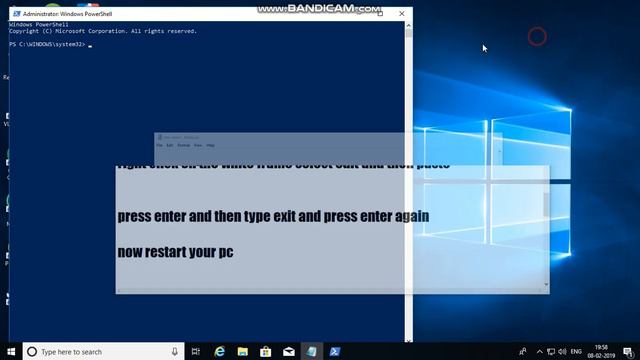The width and height of the screenshot is (640, 360).
Task: Launch Internet Explorer from the taskbar
Action: pyautogui.click(x=220, y=351)
